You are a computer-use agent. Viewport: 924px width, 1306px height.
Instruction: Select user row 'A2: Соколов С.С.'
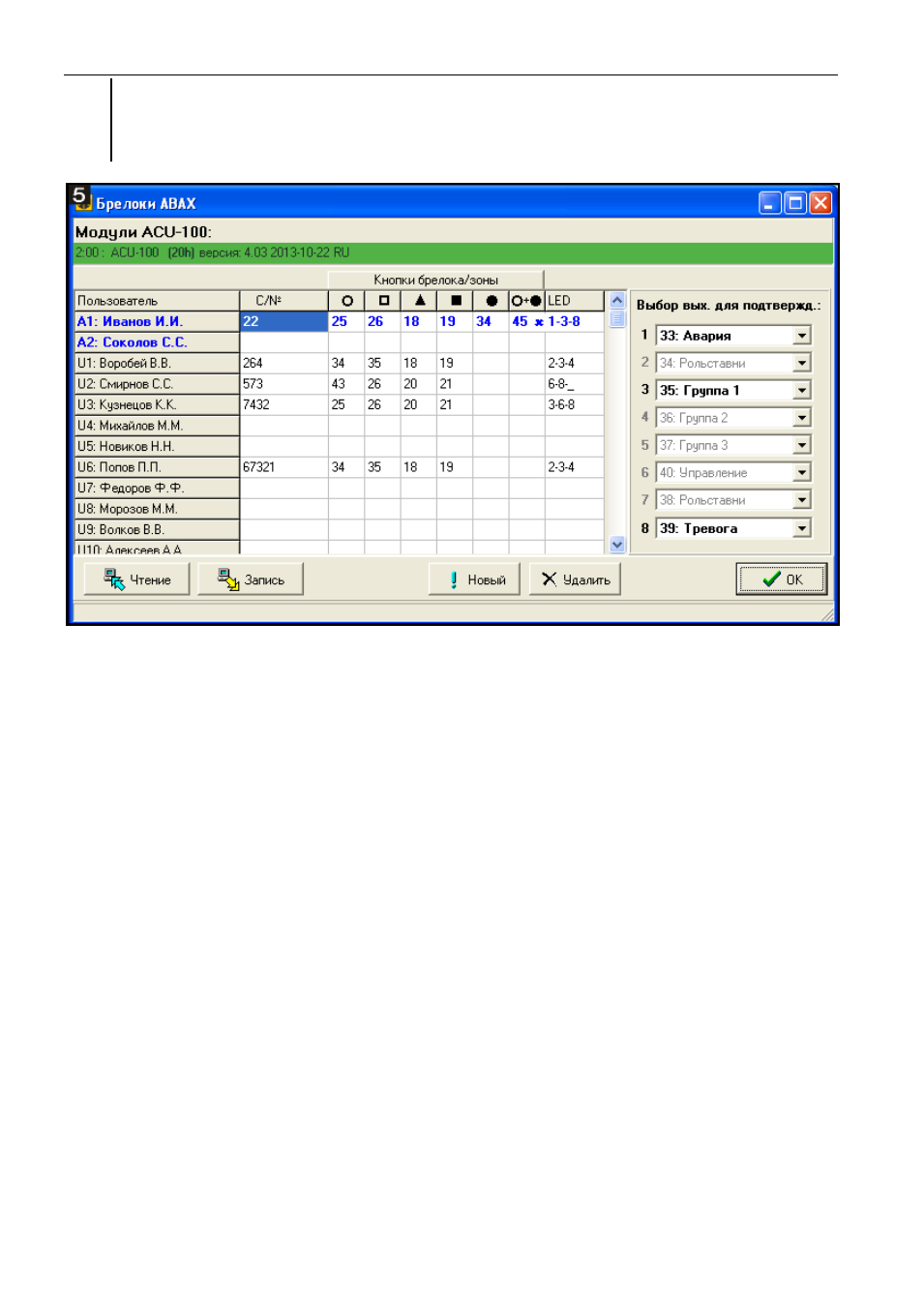[x=157, y=342]
